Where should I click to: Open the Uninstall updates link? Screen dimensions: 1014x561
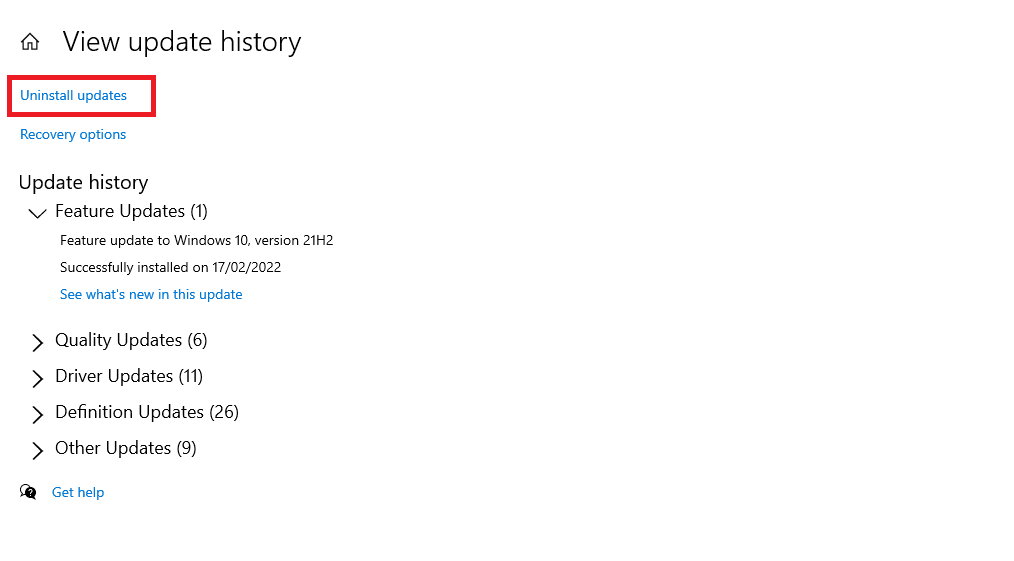pos(73,96)
